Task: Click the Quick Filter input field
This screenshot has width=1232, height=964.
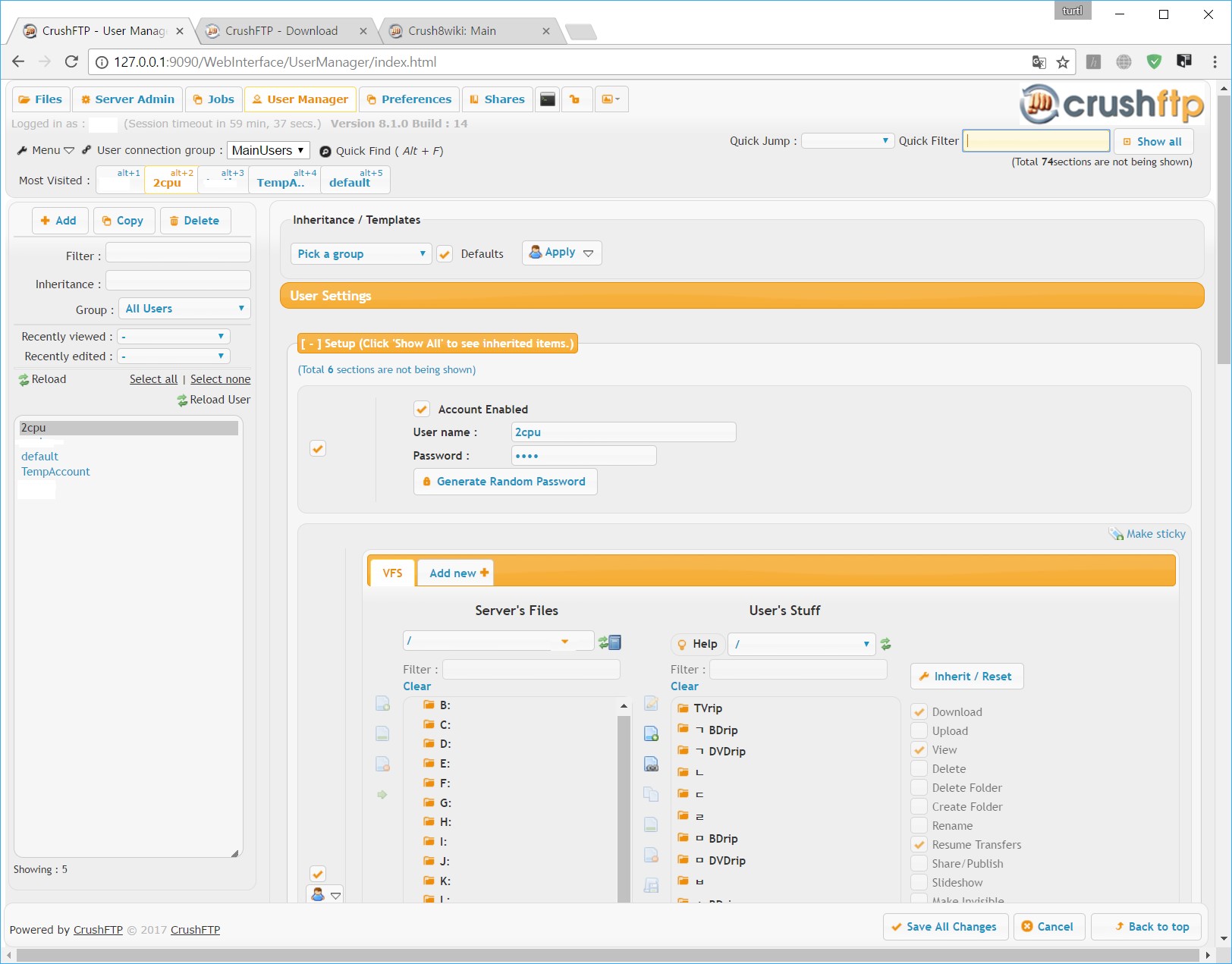Action: pyautogui.click(x=1036, y=141)
